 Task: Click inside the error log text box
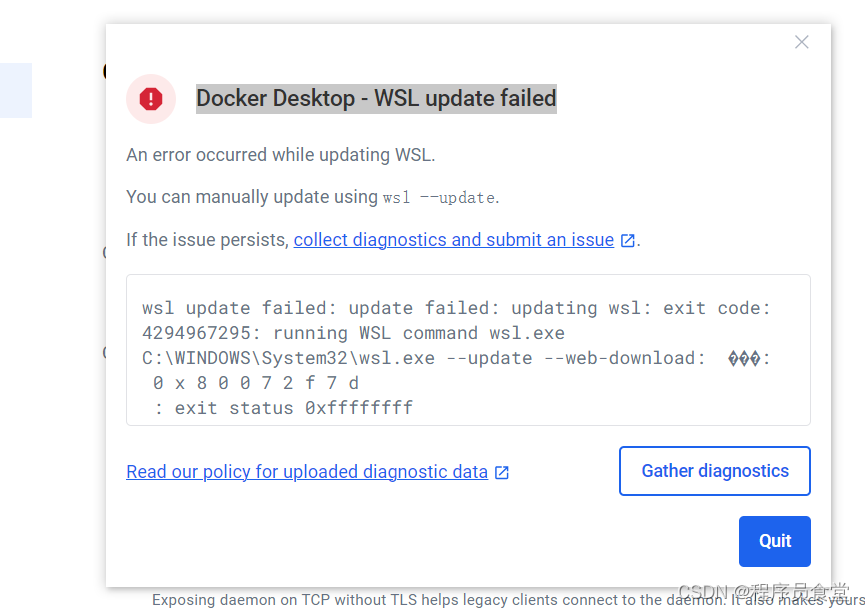[468, 350]
